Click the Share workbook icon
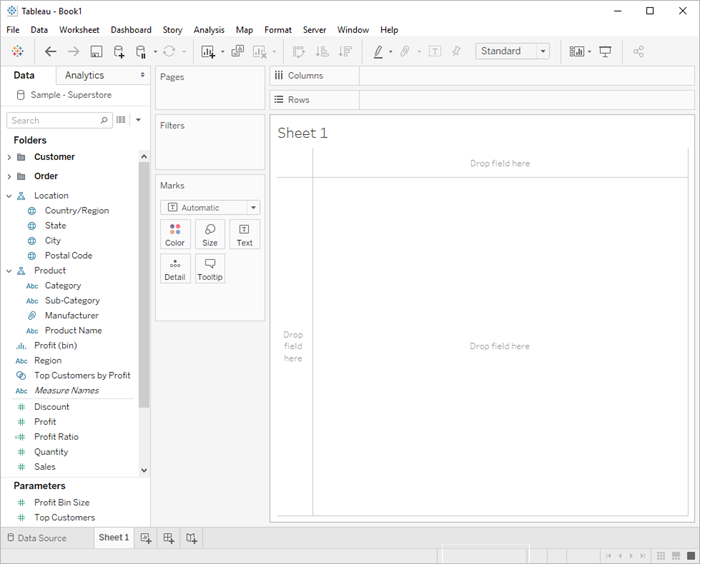Image resolution: width=705 pixels, height=564 pixels. 639,51
